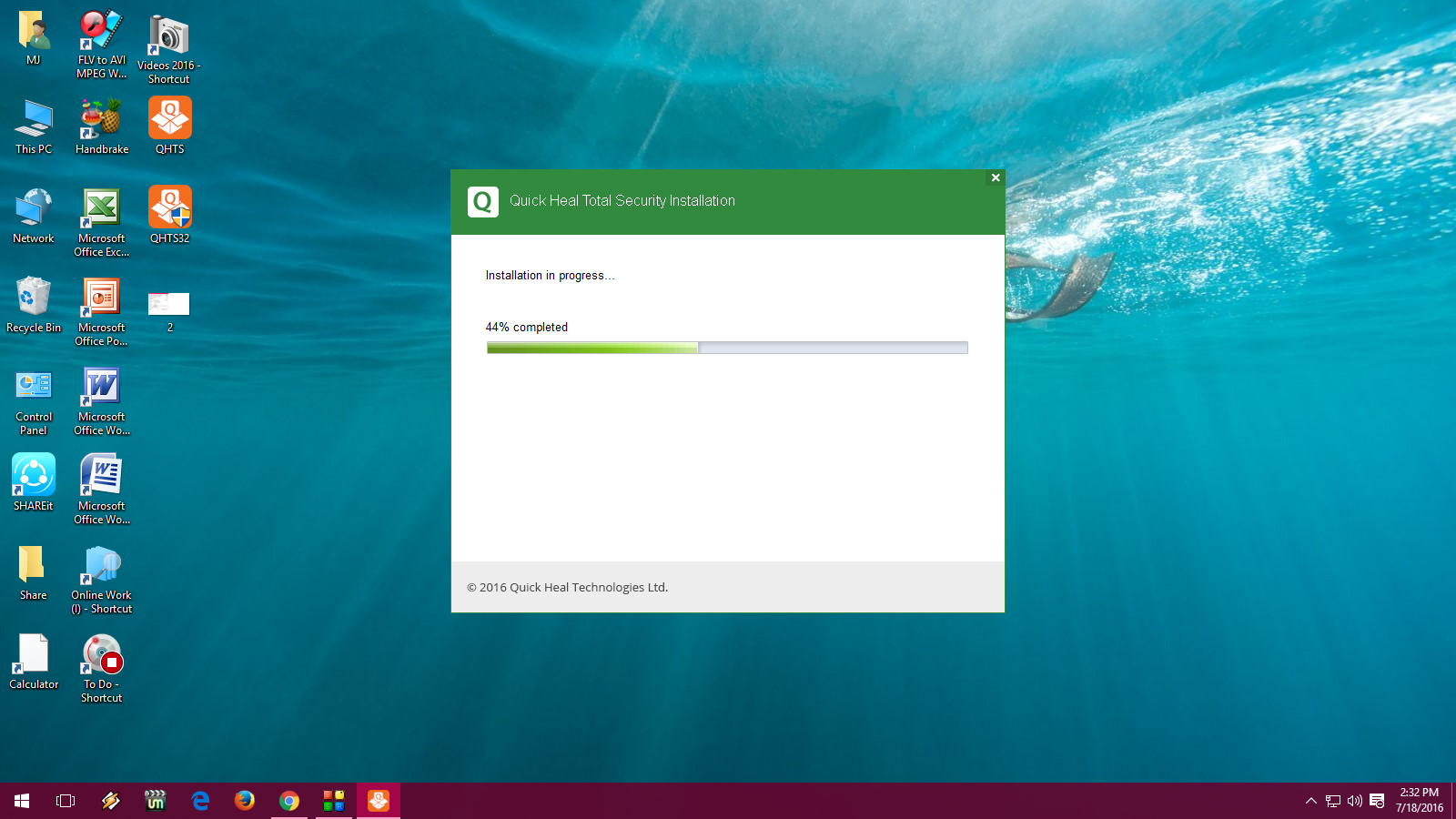Select the document-style Microsoft Office Word shortcut
The width and height of the screenshot is (1456, 819).
[101, 475]
